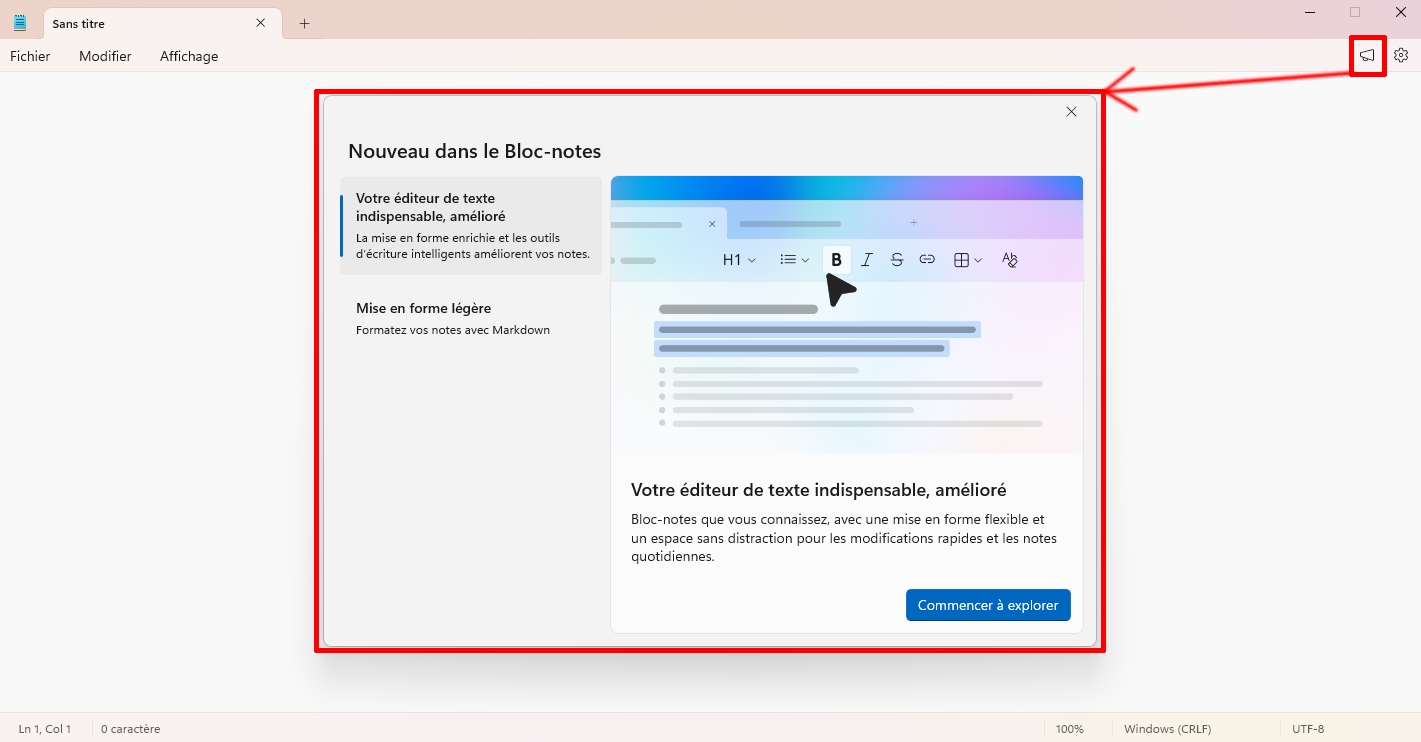Close the Nouveau dans le Bloc-notes dialog

[x=1071, y=112]
